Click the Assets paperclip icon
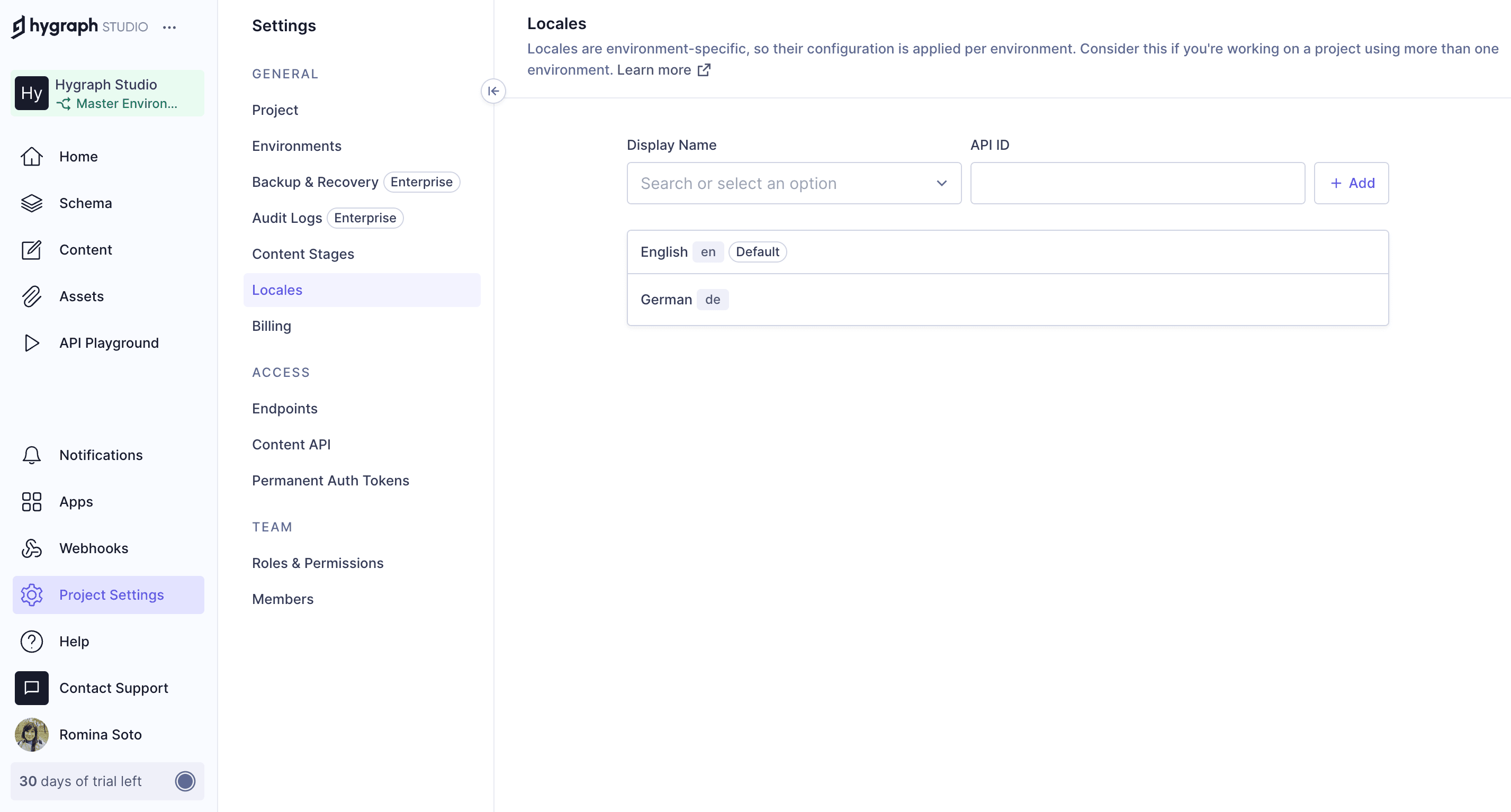Viewport: 1511px width, 812px height. click(32, 296)
